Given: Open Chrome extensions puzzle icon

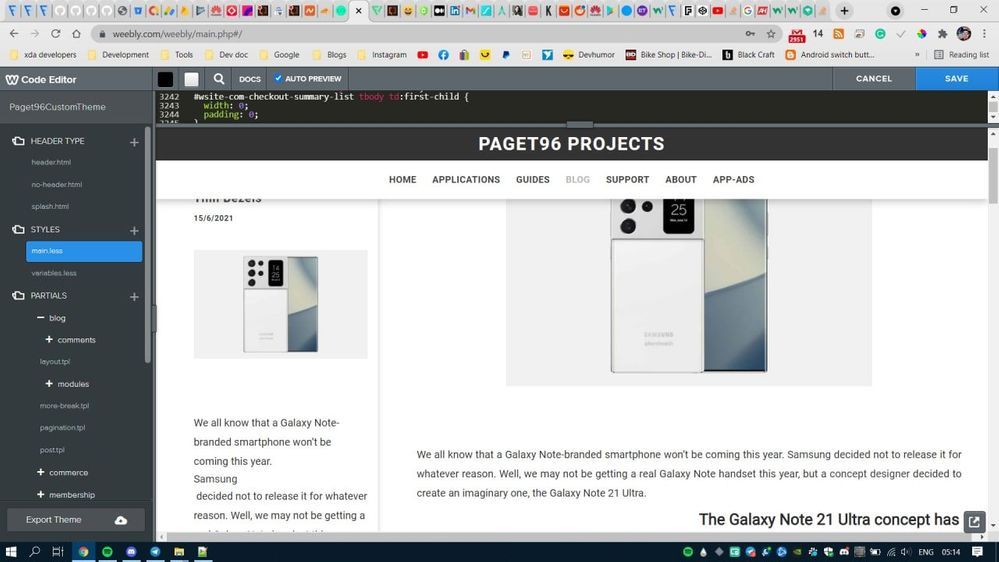Looking at the screenshot, I should [x=942, y=33].
